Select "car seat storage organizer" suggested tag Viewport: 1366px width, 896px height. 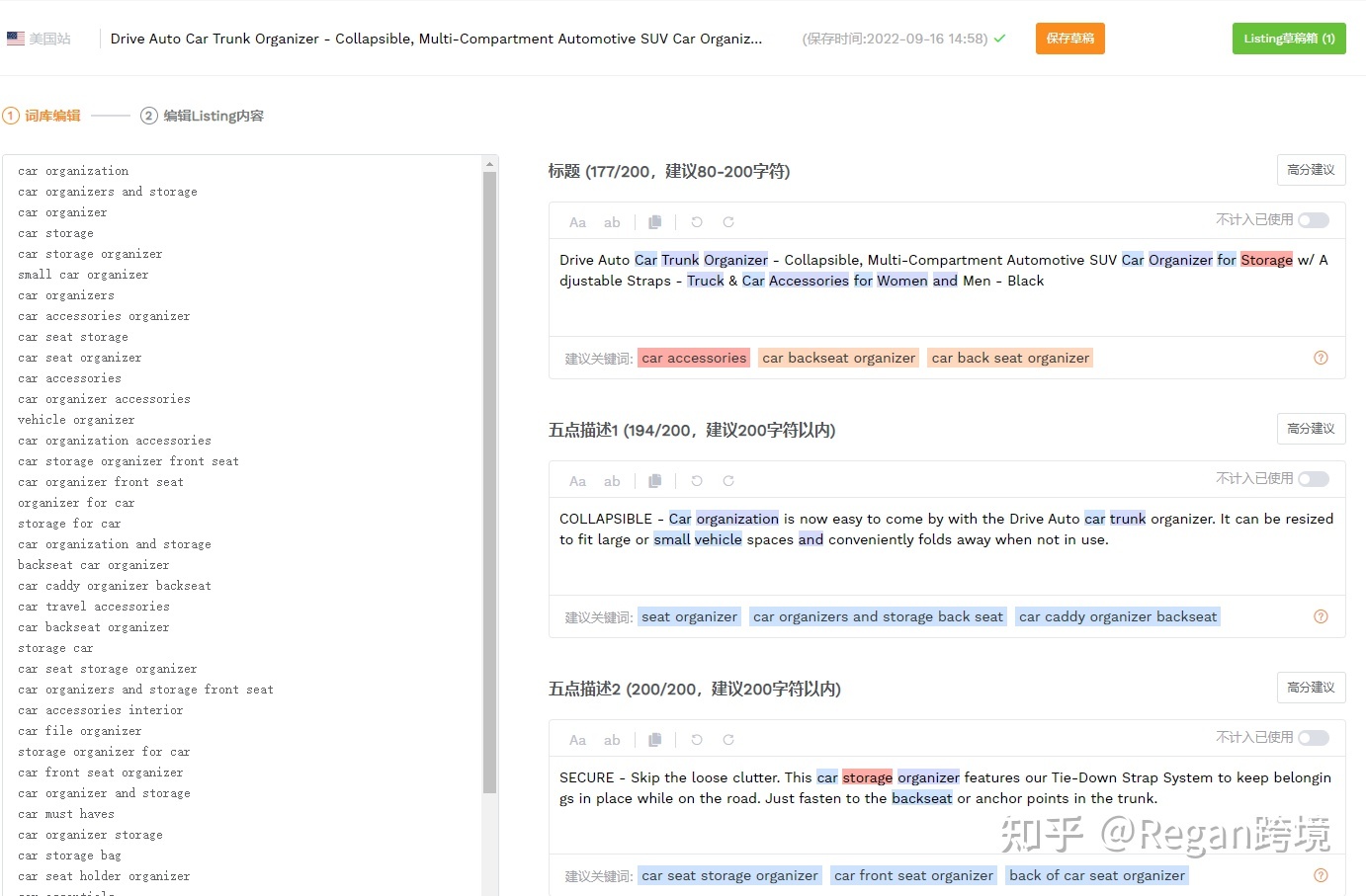point(729,875)
